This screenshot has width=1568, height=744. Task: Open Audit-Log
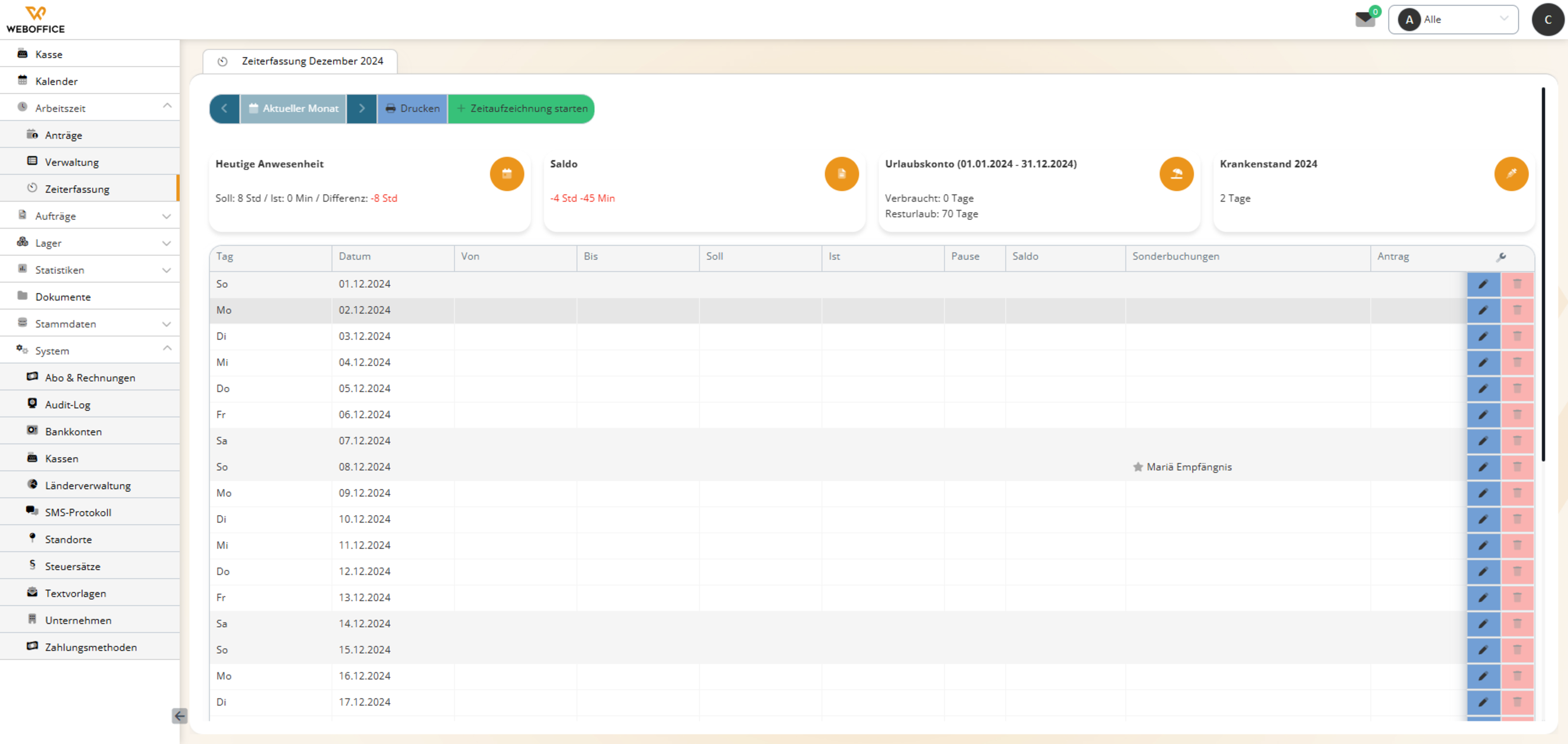(x=90, y=404)
